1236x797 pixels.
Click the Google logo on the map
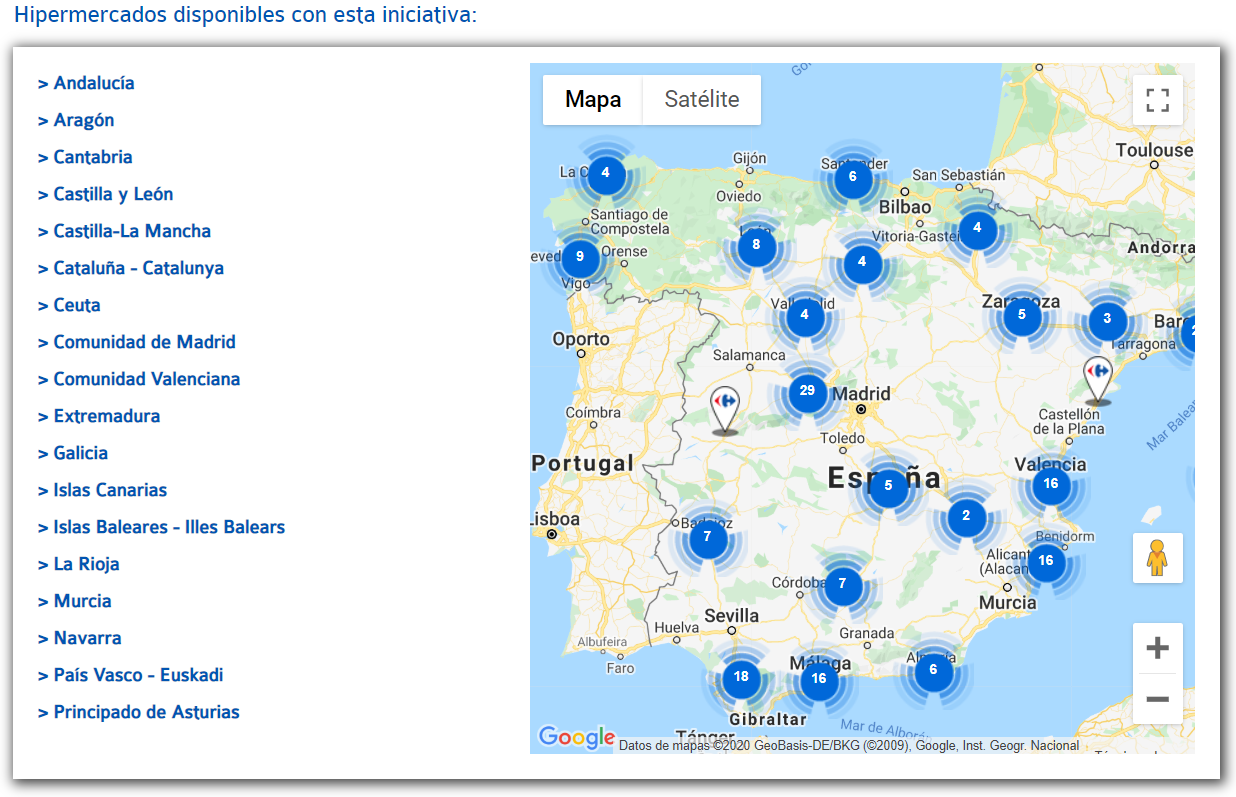[576, 738]
